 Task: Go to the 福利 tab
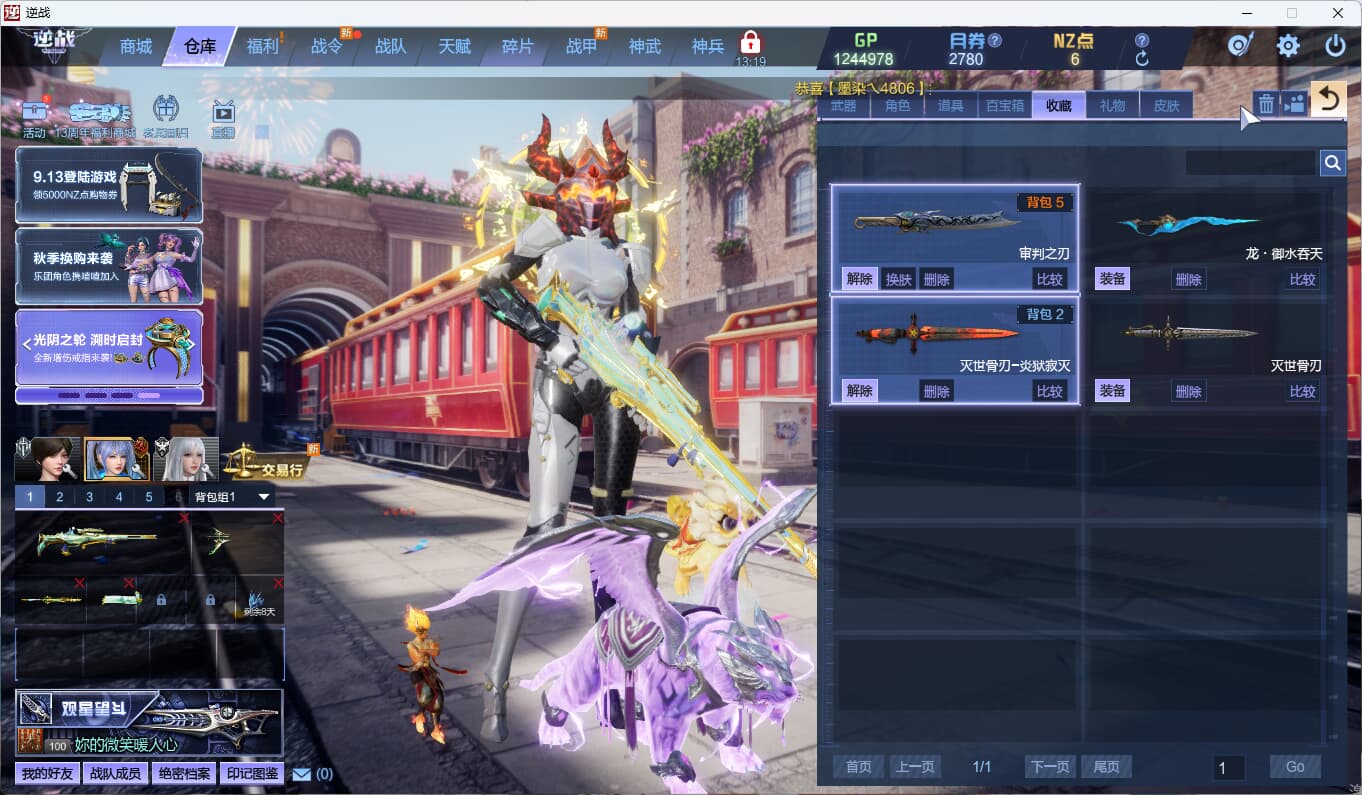coord(263,47)
